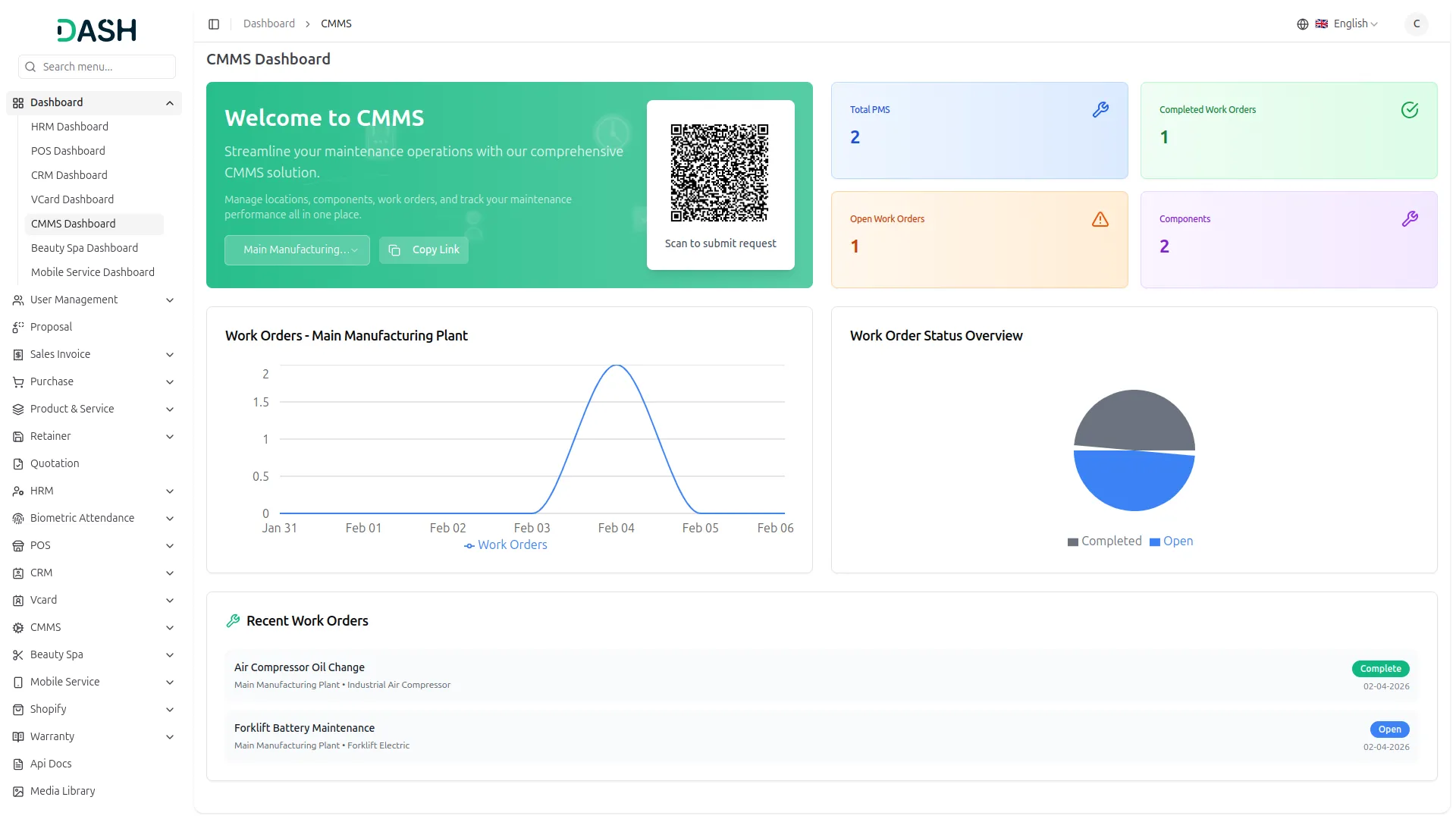This screenshot has height=819, width=1456.
Task: Open the Beauty Spa Dashboard menu item
Action: tap(84, 248)
